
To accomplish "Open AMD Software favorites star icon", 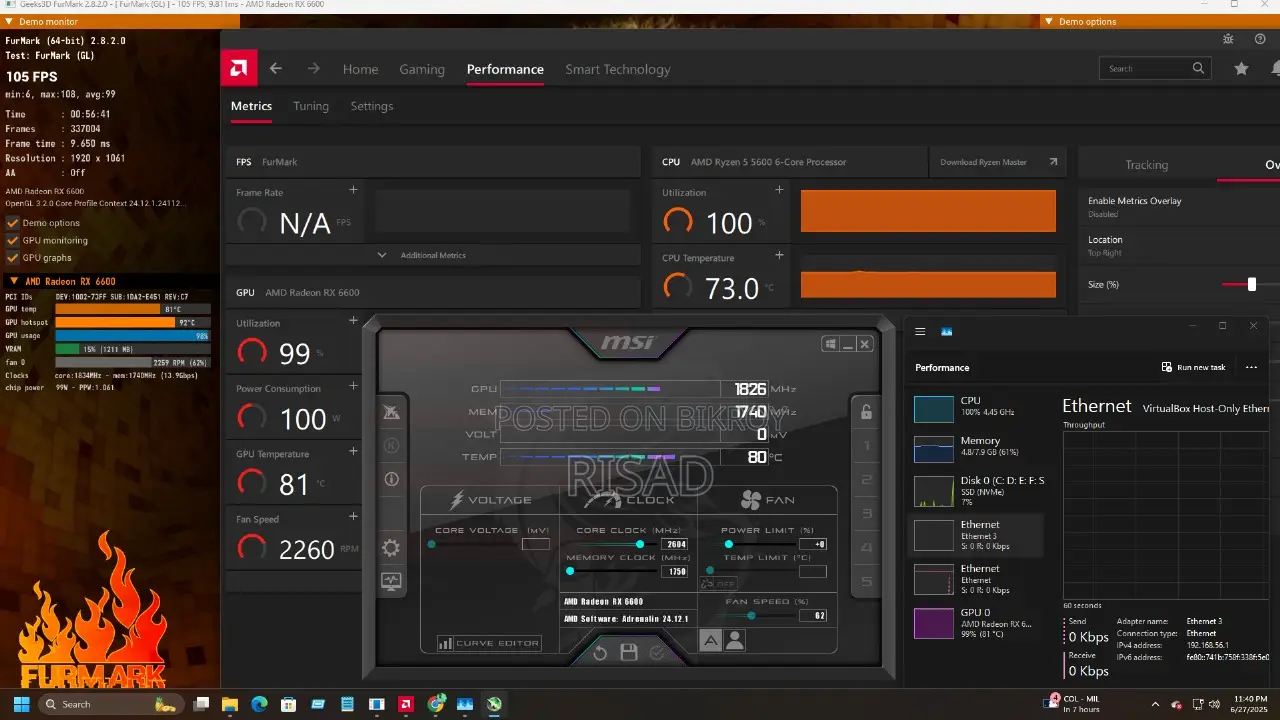I will 1241,69.
